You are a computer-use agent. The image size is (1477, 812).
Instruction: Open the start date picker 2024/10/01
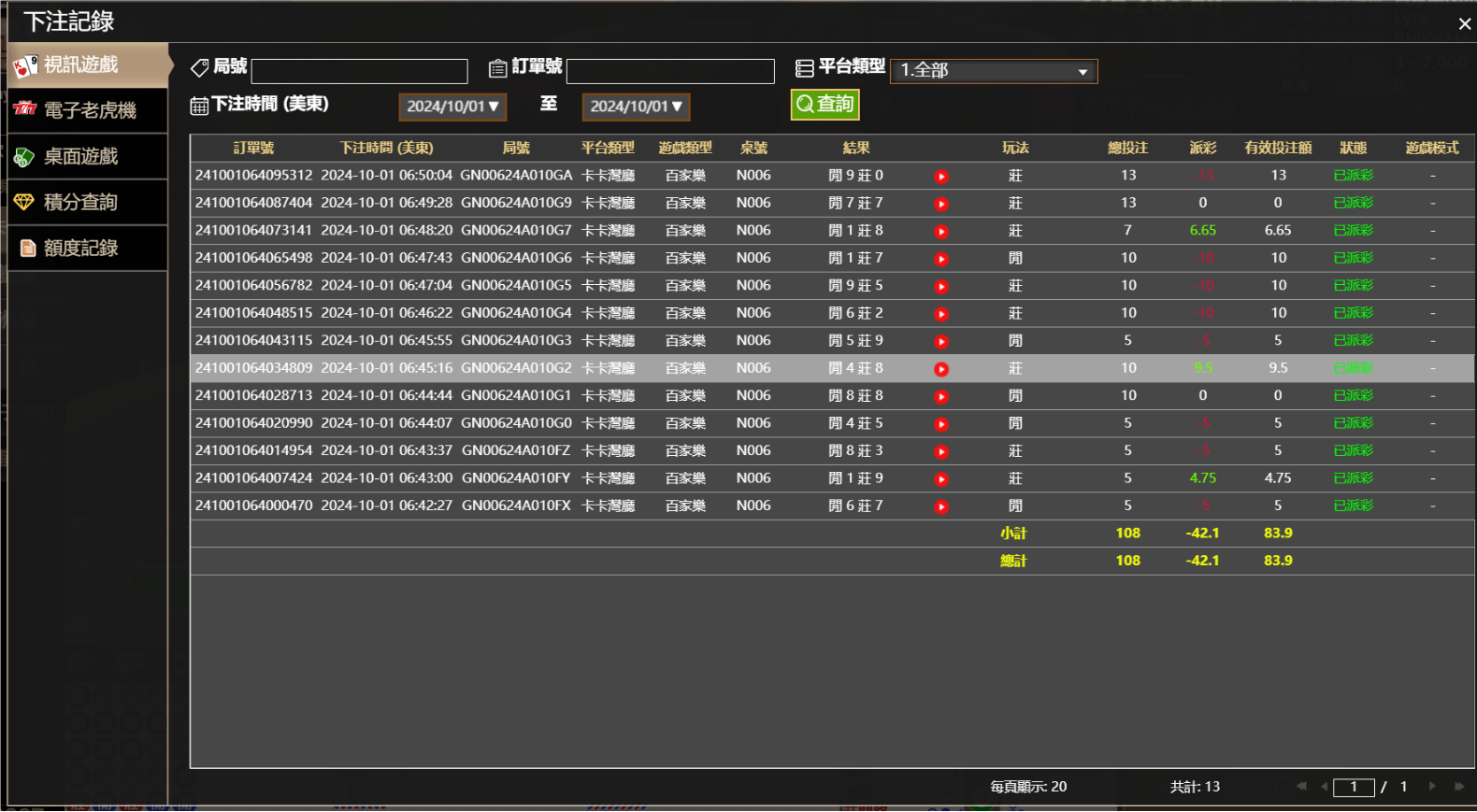pyautogui.click(x=452, y=107)
